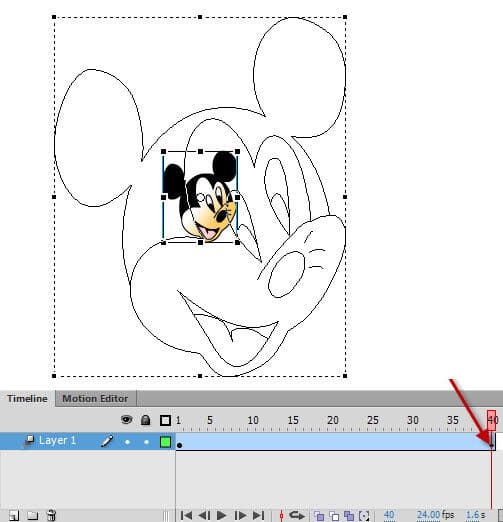Step forward one frame
Image resolution: width=503 pixels, height=522 pixels.
pyautogui.click(x=240, y=515)
